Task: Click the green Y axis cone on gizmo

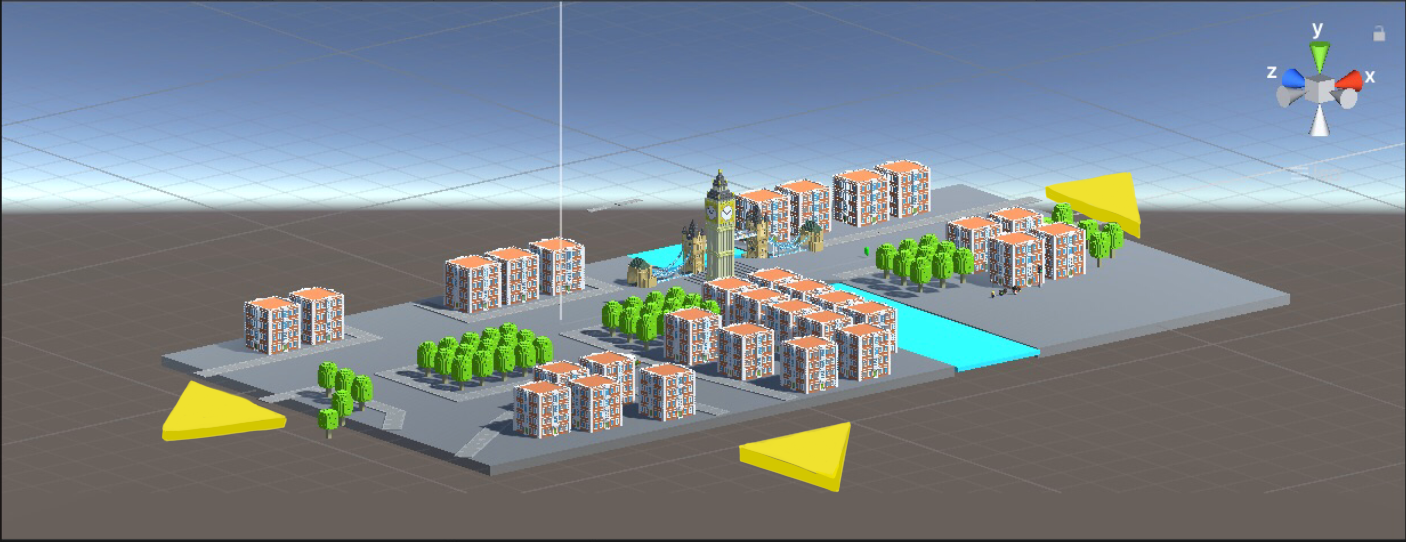Action: [1320, 56]
